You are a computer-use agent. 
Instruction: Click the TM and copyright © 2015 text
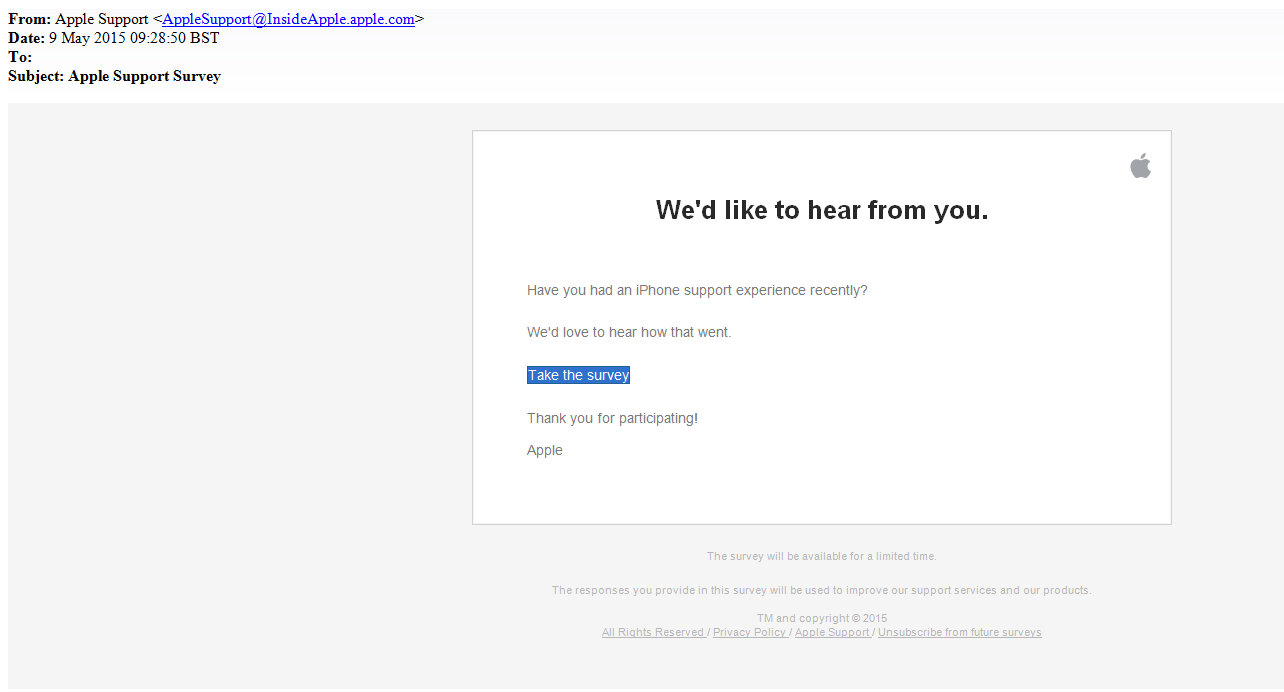[822, 618]
